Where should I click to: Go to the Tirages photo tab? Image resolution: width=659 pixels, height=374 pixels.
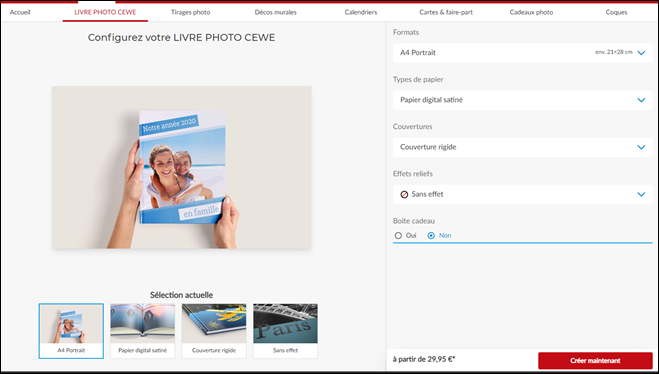click(190, 12)
